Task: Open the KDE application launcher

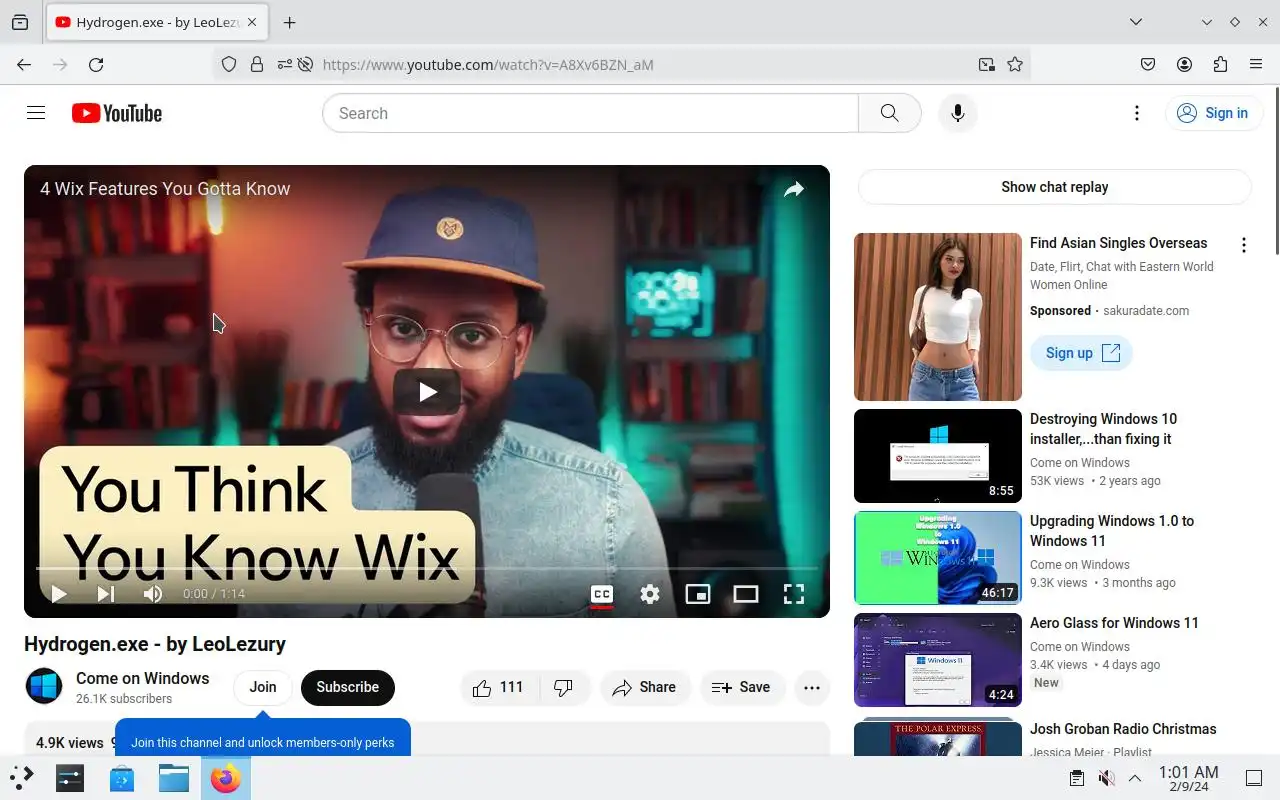Action: (x=22, y=778)
